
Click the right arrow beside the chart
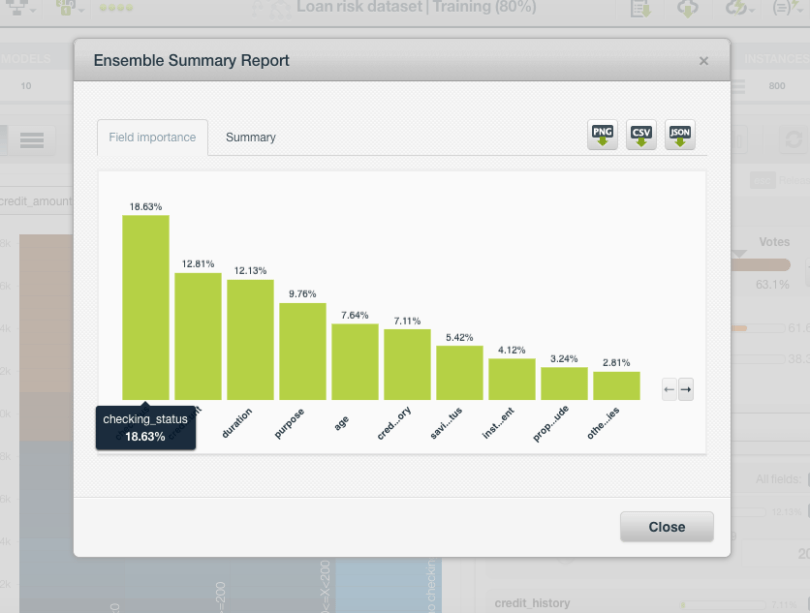coord(686,390)
